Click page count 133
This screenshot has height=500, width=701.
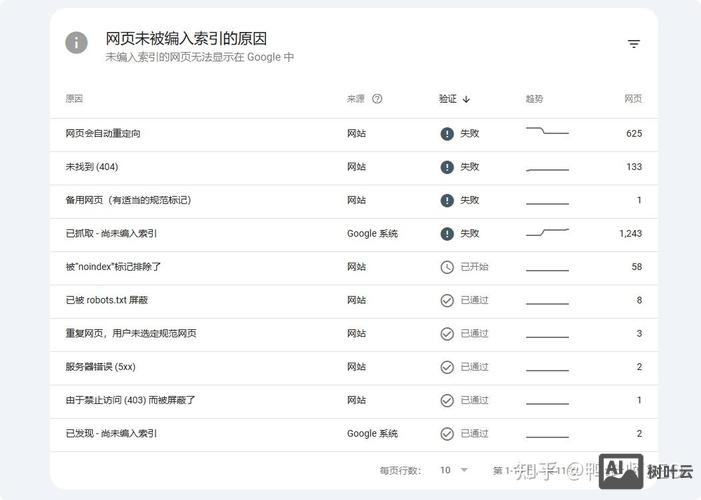coord(634,167)
